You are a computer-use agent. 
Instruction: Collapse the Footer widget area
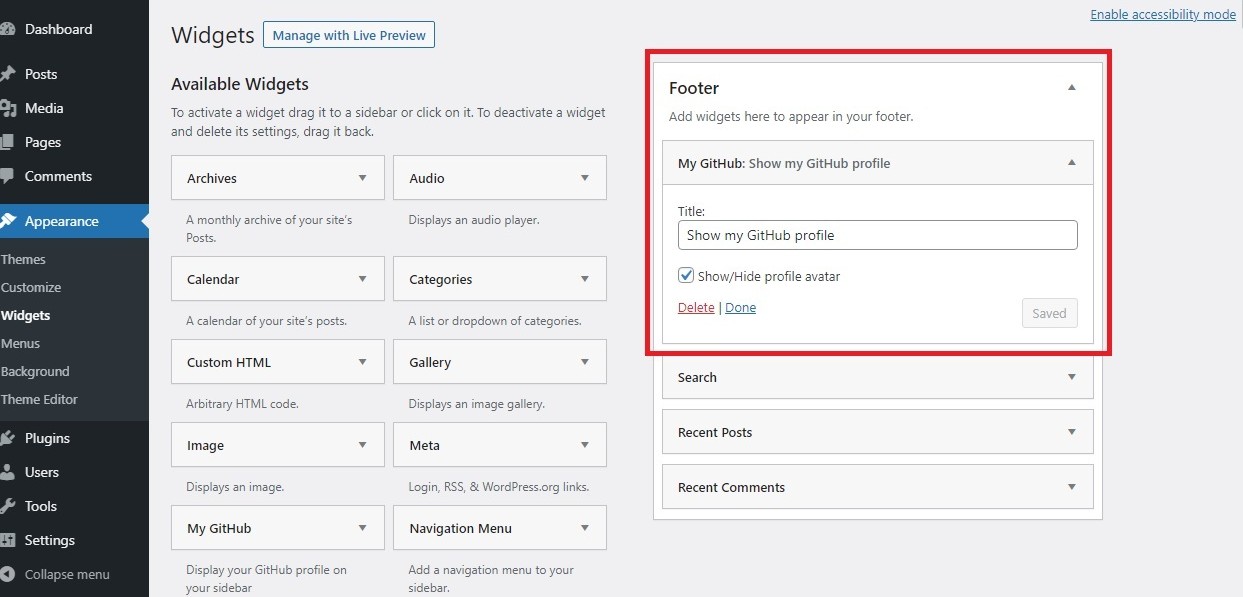pyautogui.click(x=1071, y=88)
